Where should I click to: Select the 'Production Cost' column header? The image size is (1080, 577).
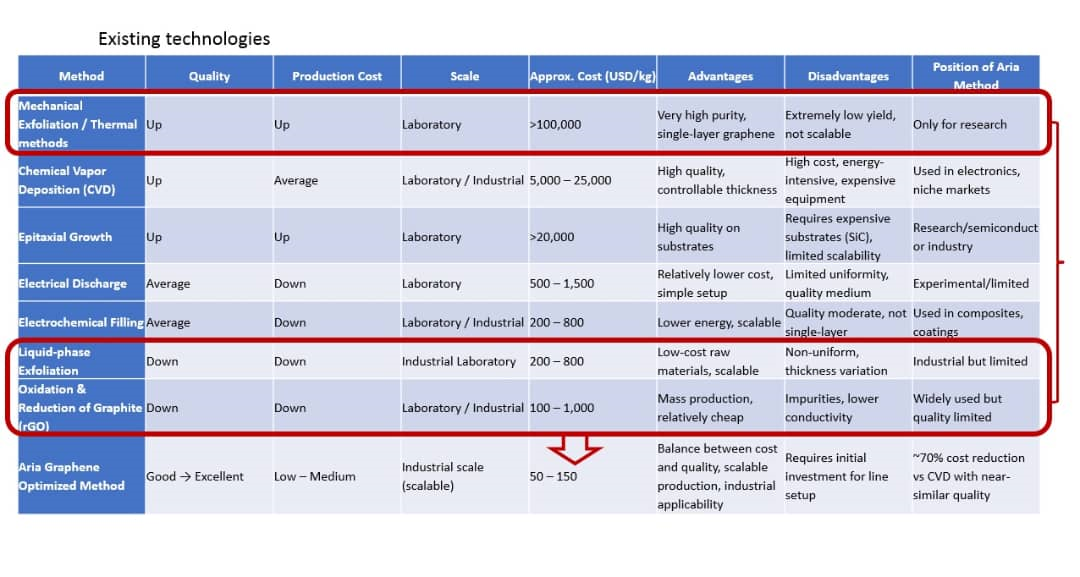click(x=337, y=76)
